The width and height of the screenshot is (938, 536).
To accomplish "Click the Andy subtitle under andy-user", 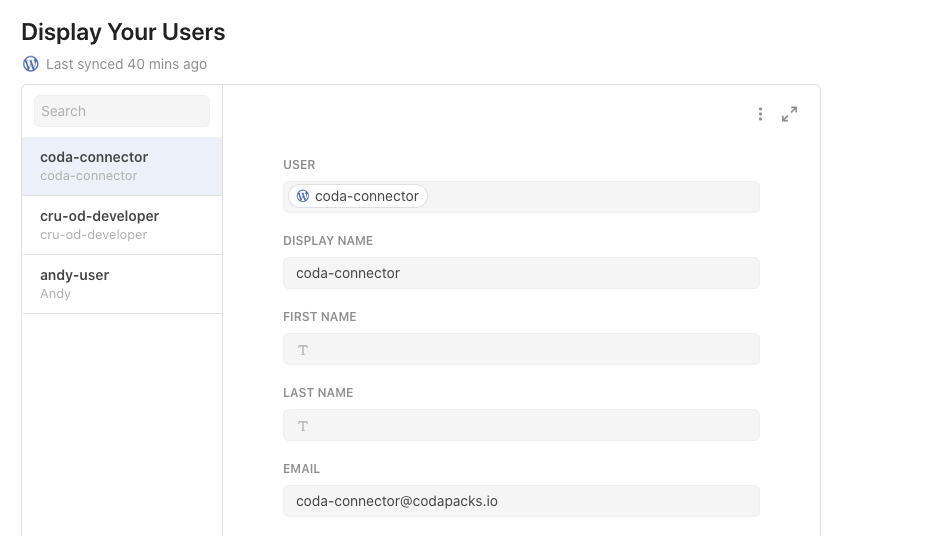I will click(55, 294).
